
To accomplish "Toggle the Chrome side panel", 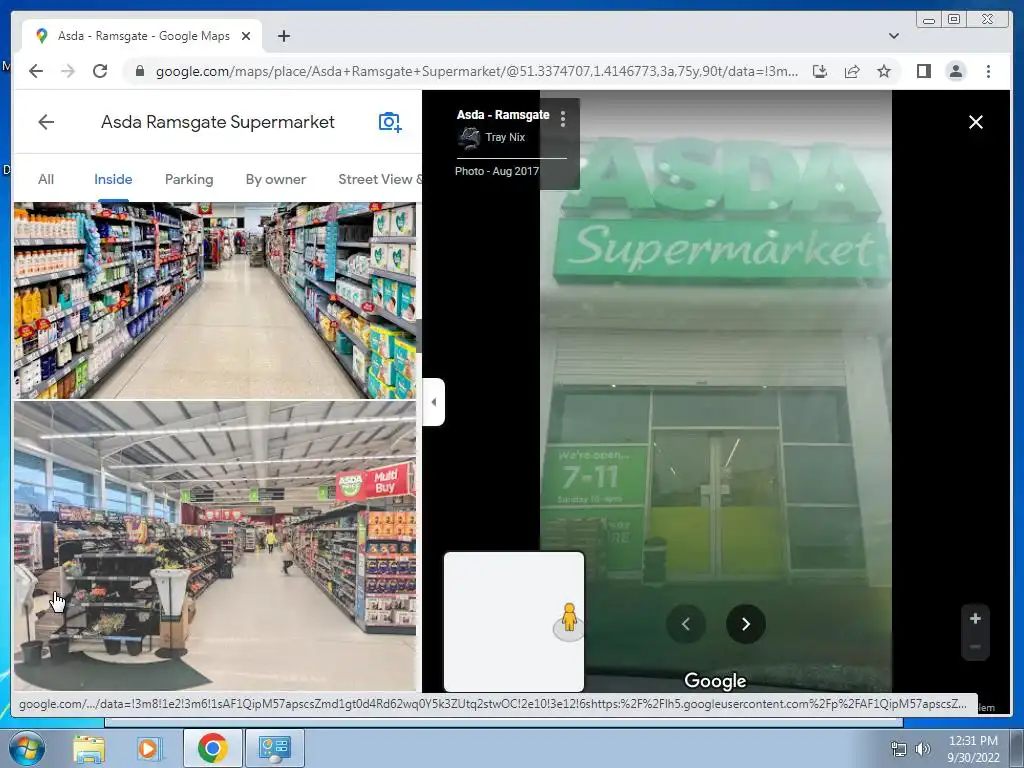I will 923,71.
